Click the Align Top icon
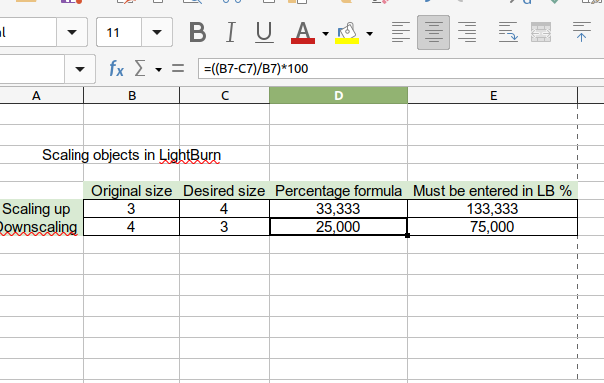604x383 pixels. [x=582, y=32]
